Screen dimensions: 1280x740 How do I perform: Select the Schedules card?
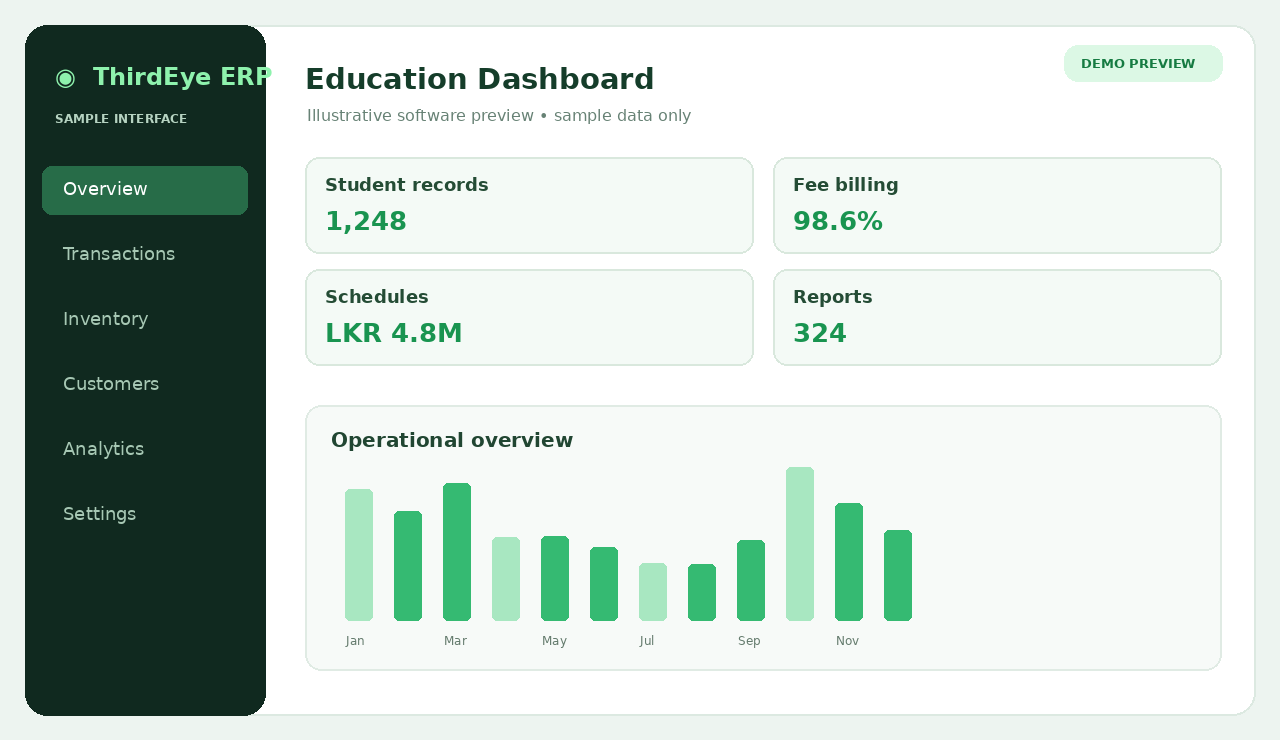[x=529, y=318]
